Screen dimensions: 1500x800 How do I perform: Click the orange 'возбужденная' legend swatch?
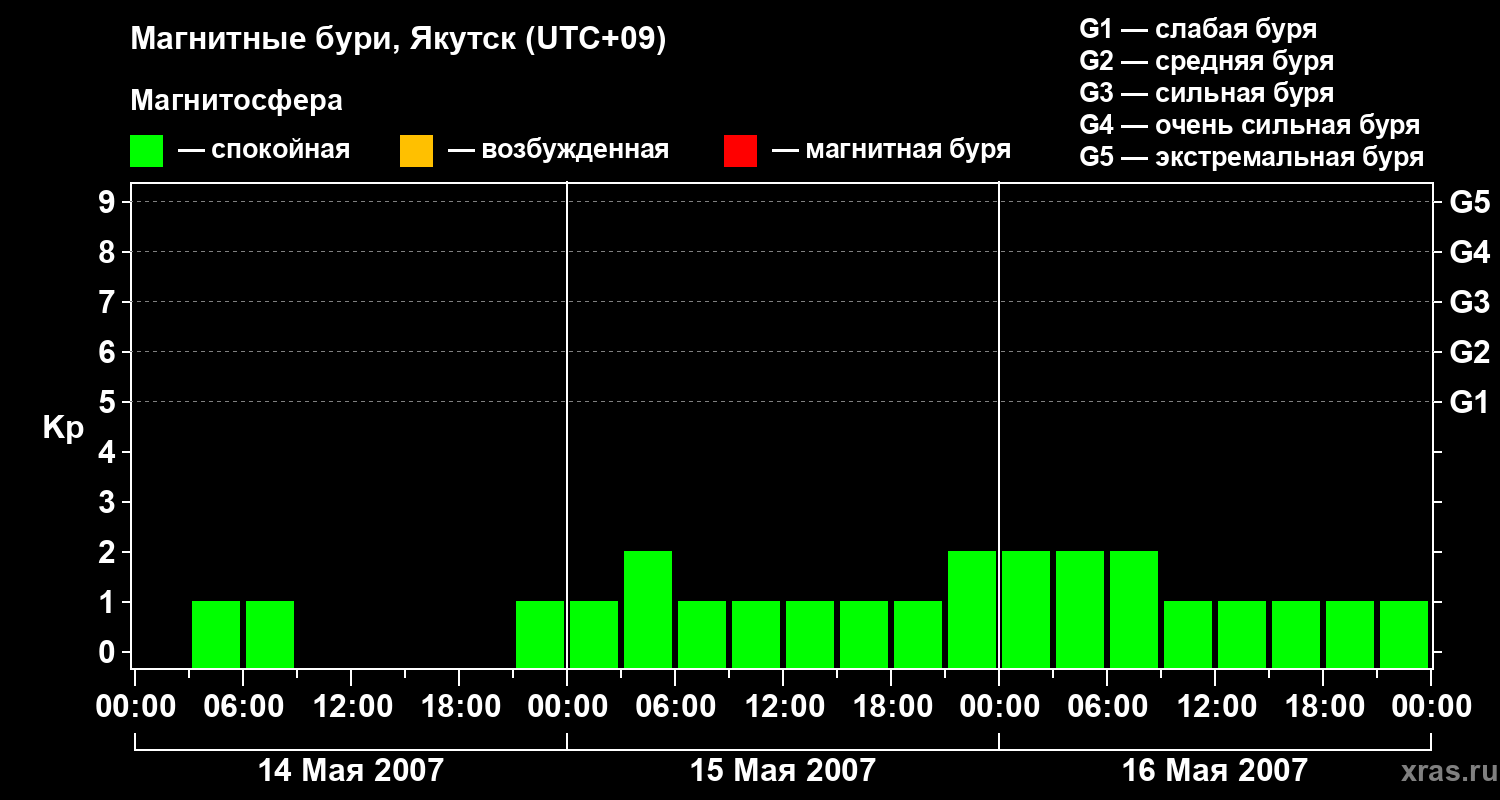(416, 151)
